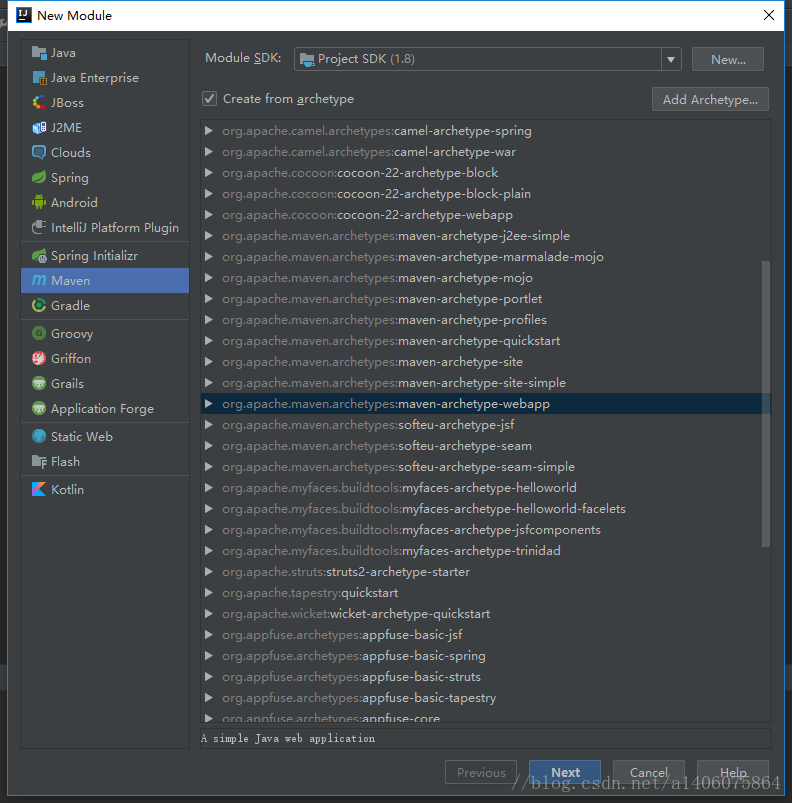
Task: Click the Flash folder icon
Action: click(39, 461)
